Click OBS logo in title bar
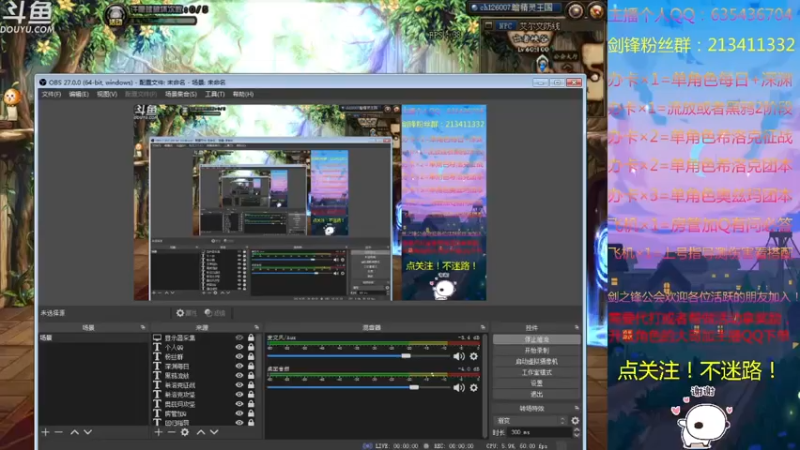800x450 pixels. pos(43,82)
